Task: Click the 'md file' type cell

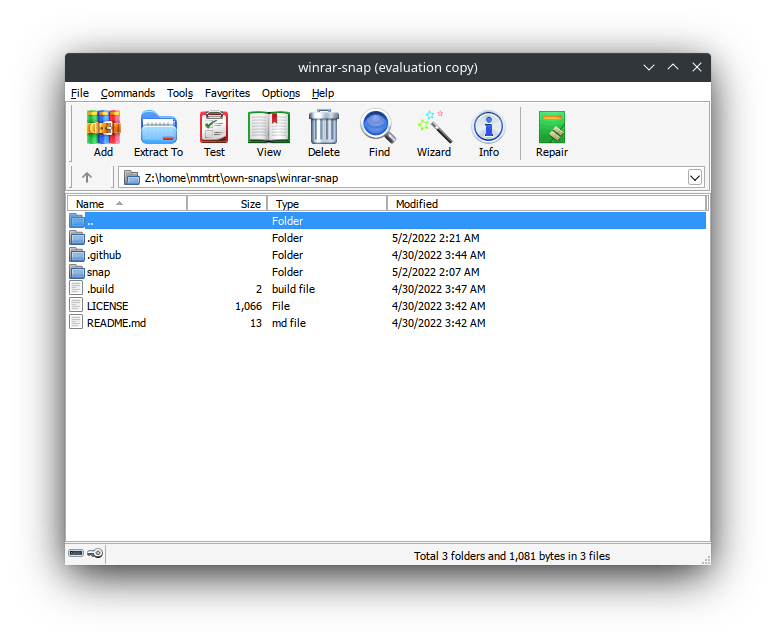Action: click(x=289, y=323)
